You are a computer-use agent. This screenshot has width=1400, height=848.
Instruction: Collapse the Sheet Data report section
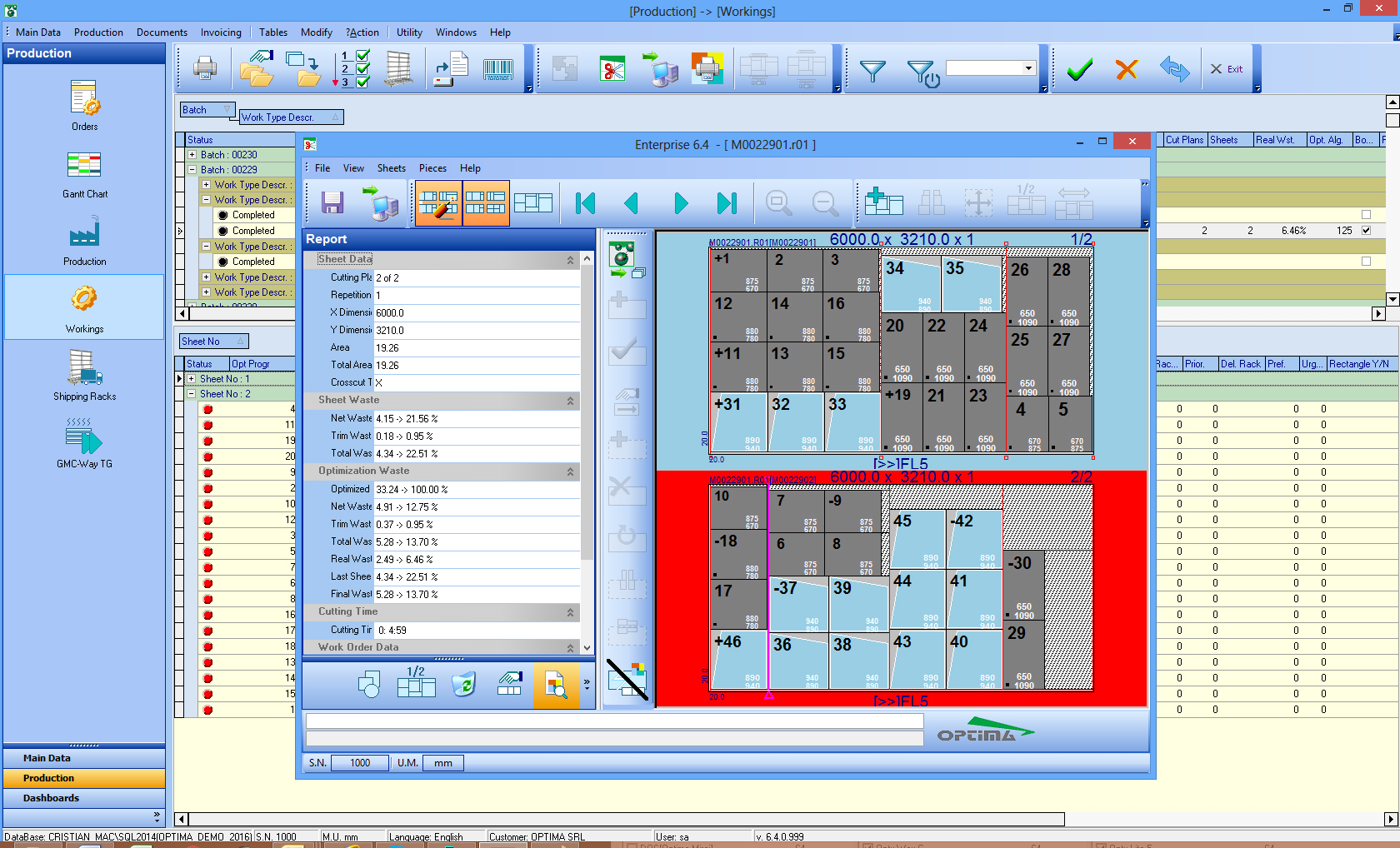click(x=570, y=260)
